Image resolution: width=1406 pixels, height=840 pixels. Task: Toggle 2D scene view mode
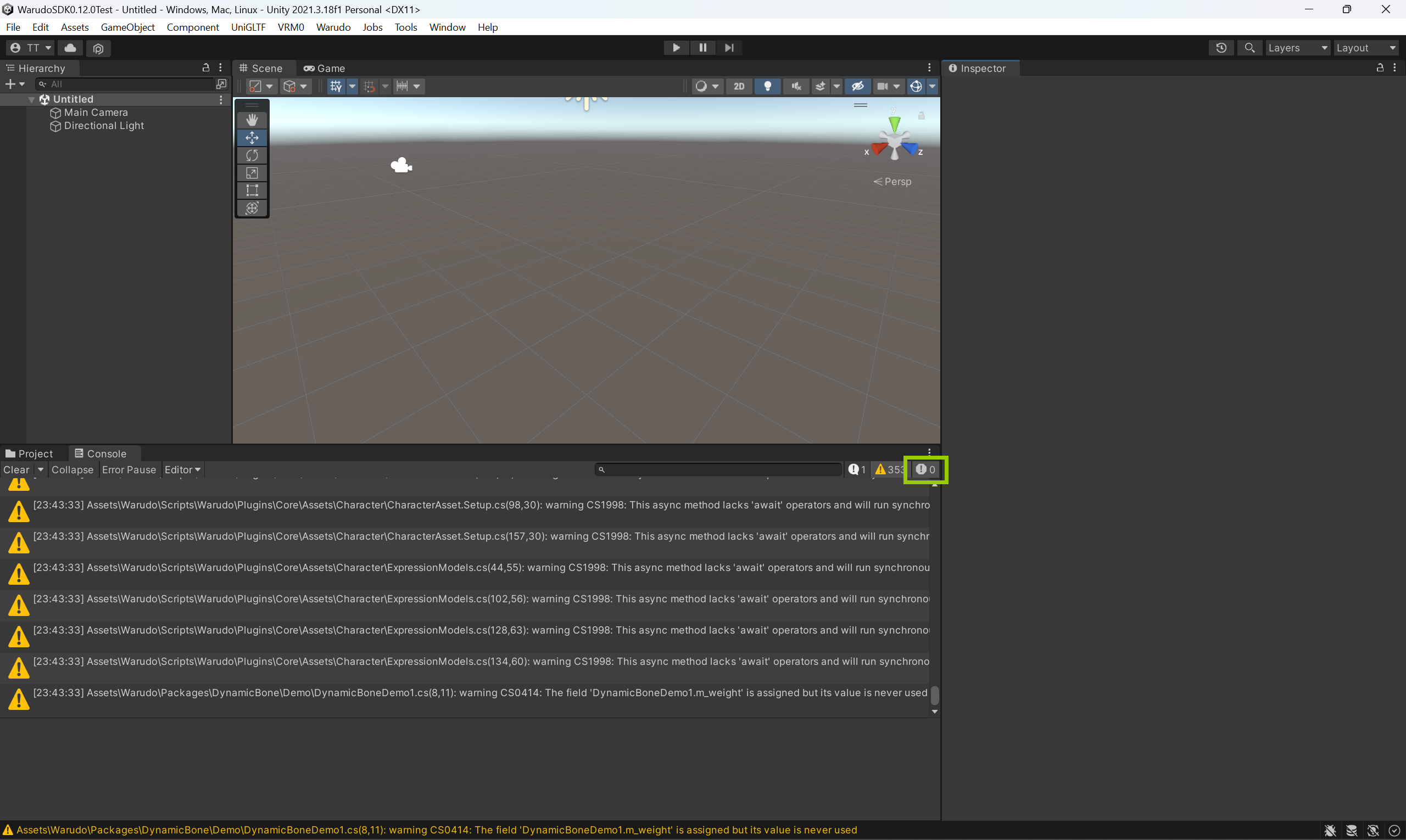pos(738,86)
